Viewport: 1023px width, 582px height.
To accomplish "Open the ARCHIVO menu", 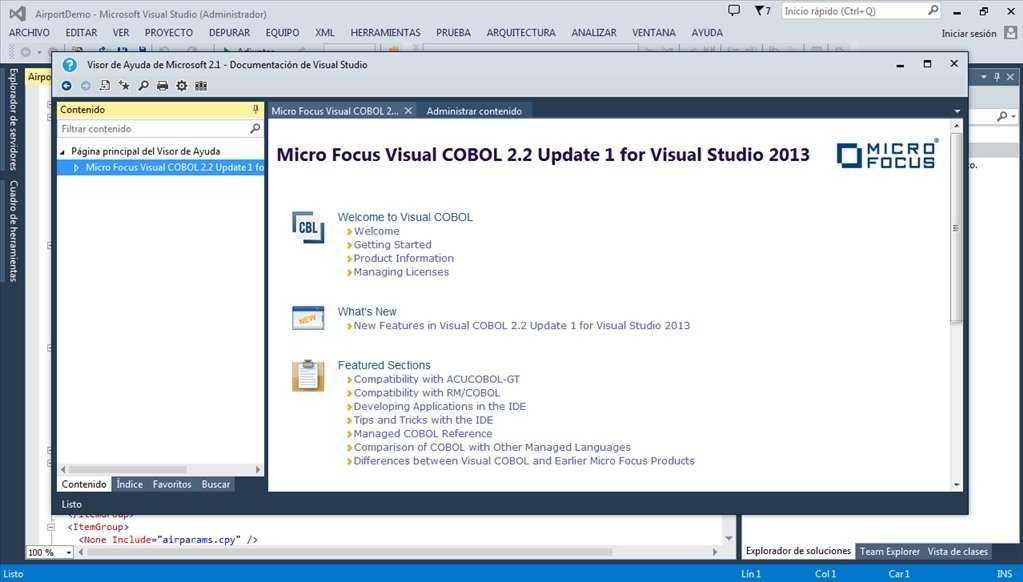I will (29, 33).
